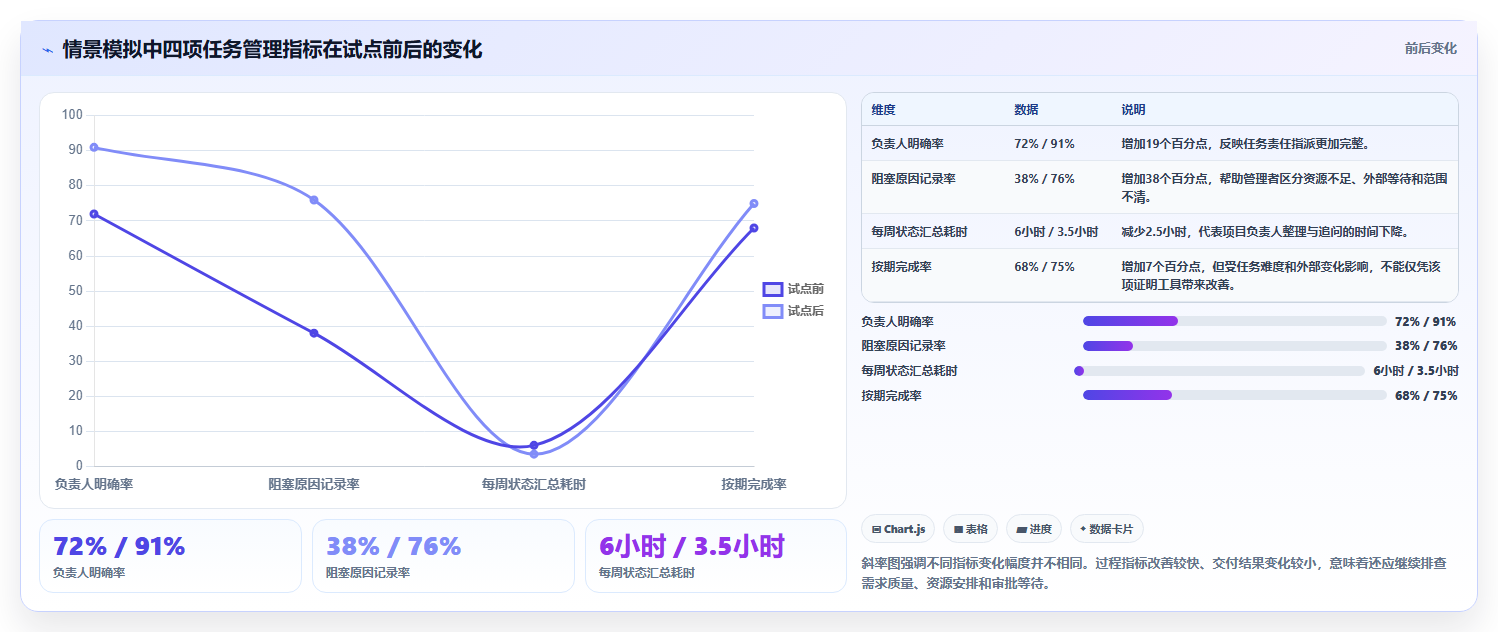Screen dimensions: 1498x632
Task: Toggle the 试点后 legend swatch
Action: coord(773,311)
